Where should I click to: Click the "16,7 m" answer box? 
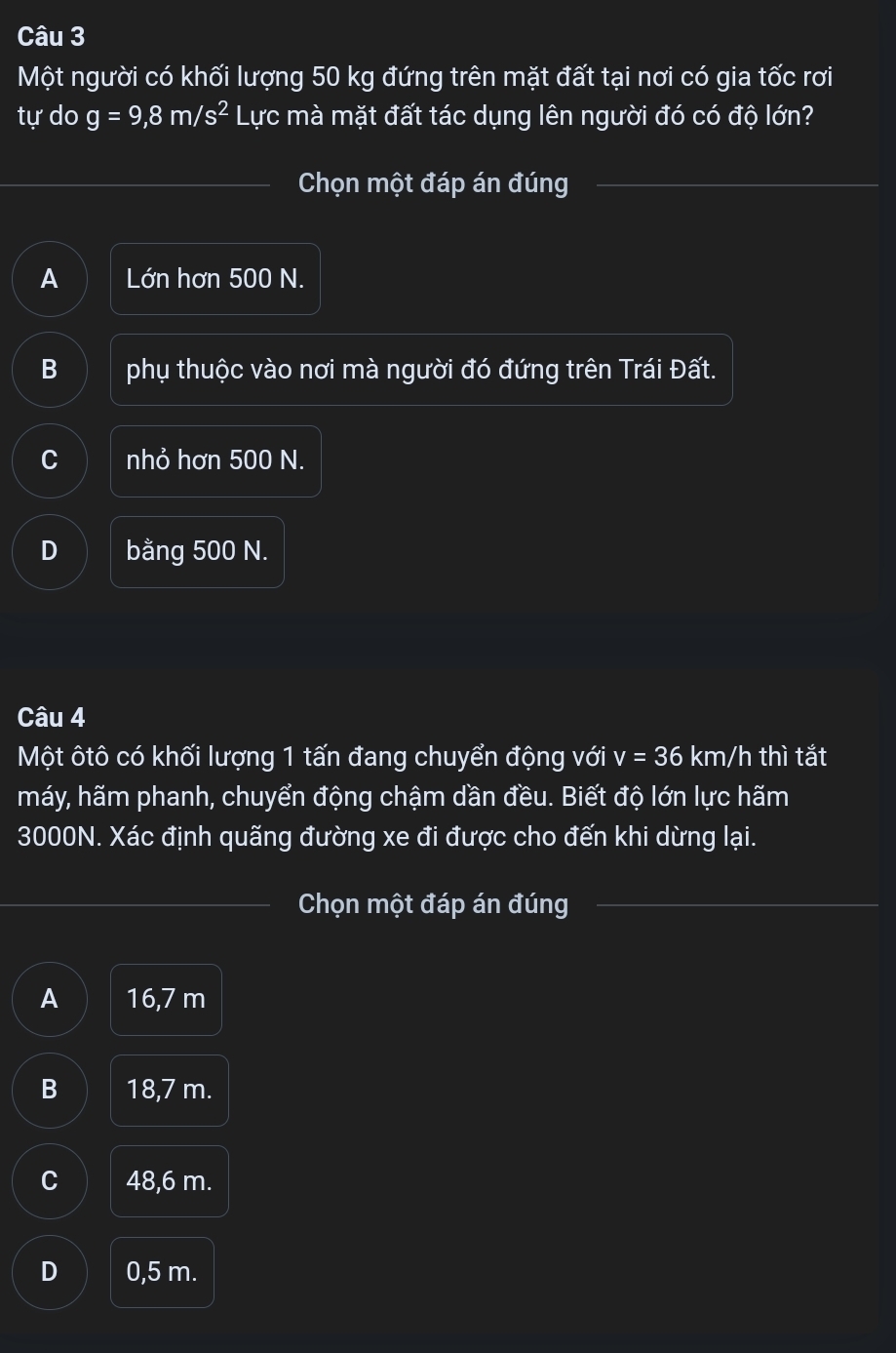pos(166,999)
